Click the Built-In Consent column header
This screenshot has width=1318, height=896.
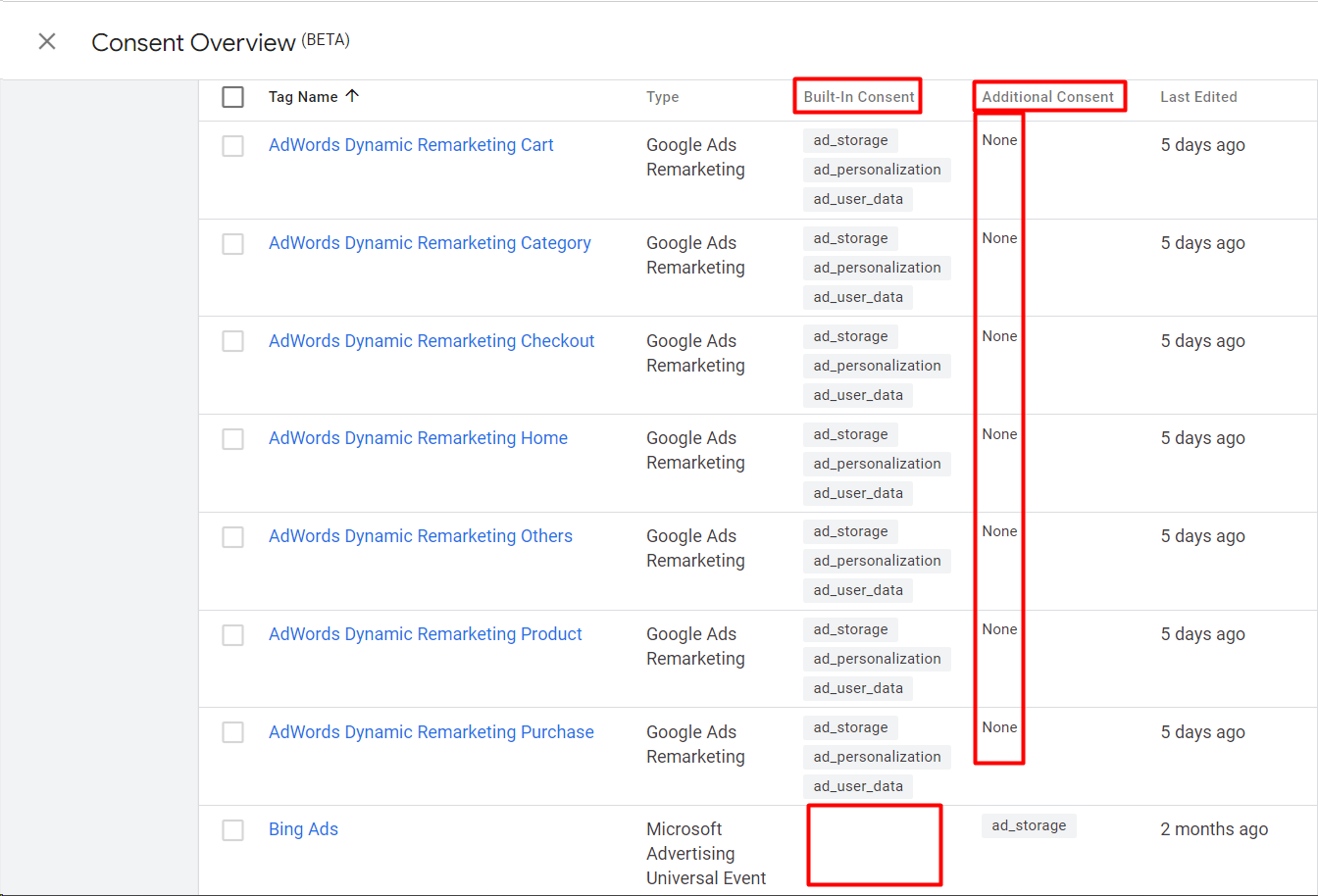point(858,97)
